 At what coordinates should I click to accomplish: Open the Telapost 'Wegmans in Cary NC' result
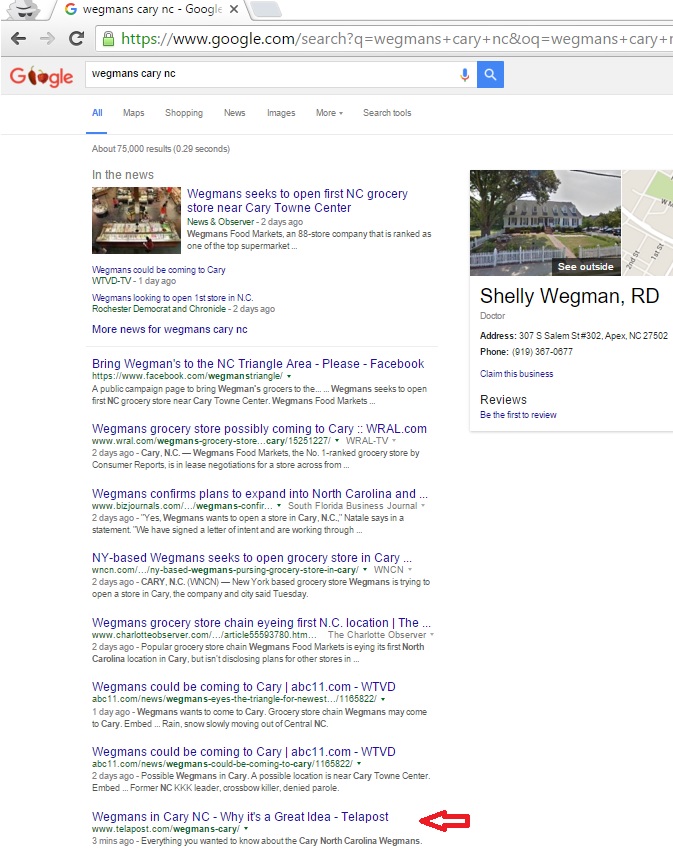click(240, 816)
